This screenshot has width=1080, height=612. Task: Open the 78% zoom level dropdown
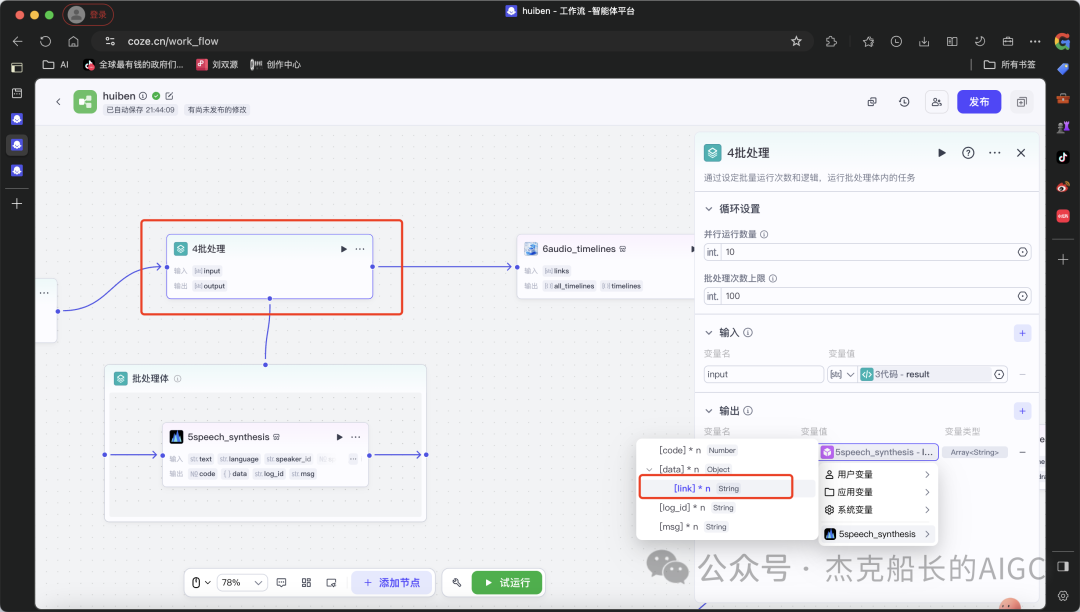(x=242, y=582)
